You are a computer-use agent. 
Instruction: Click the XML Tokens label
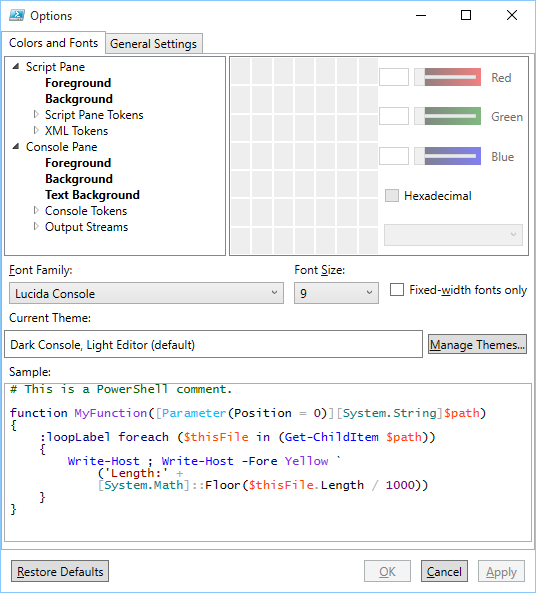click(76, 131)
